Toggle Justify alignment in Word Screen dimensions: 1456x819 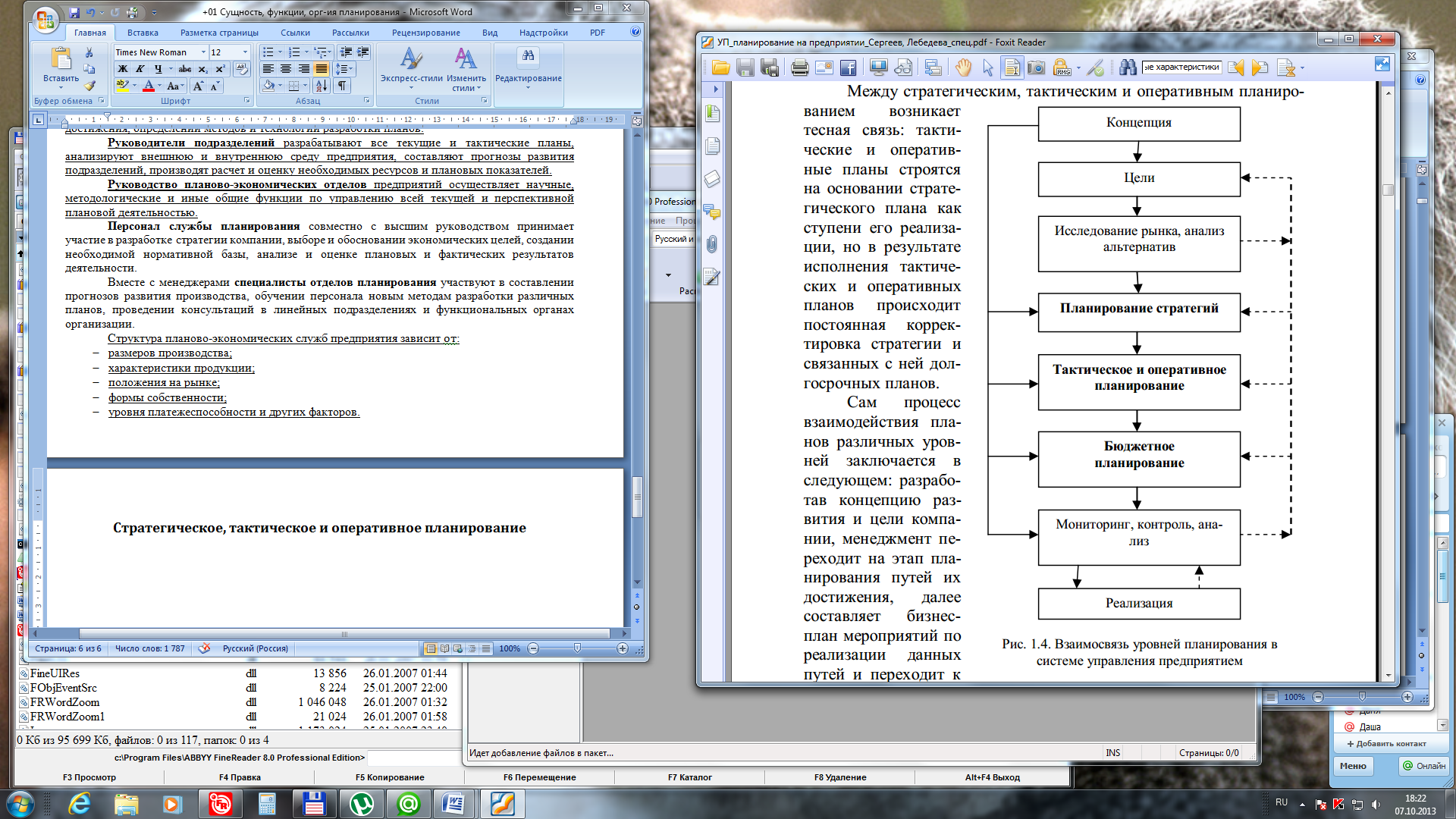pyautogui.click(x=322, y=69)
